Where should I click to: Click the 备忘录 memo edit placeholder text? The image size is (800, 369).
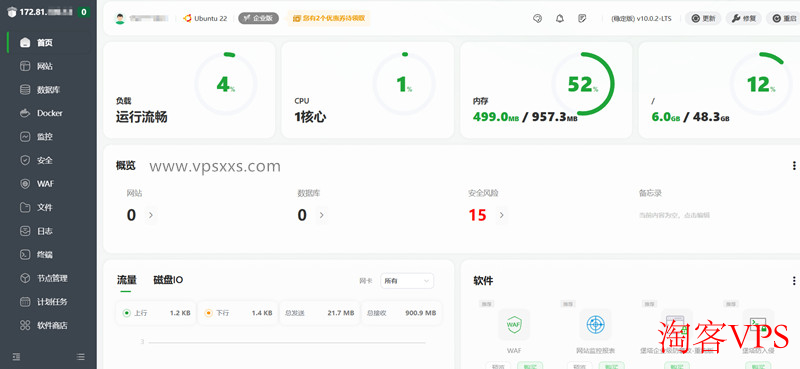tap(674, 215)
